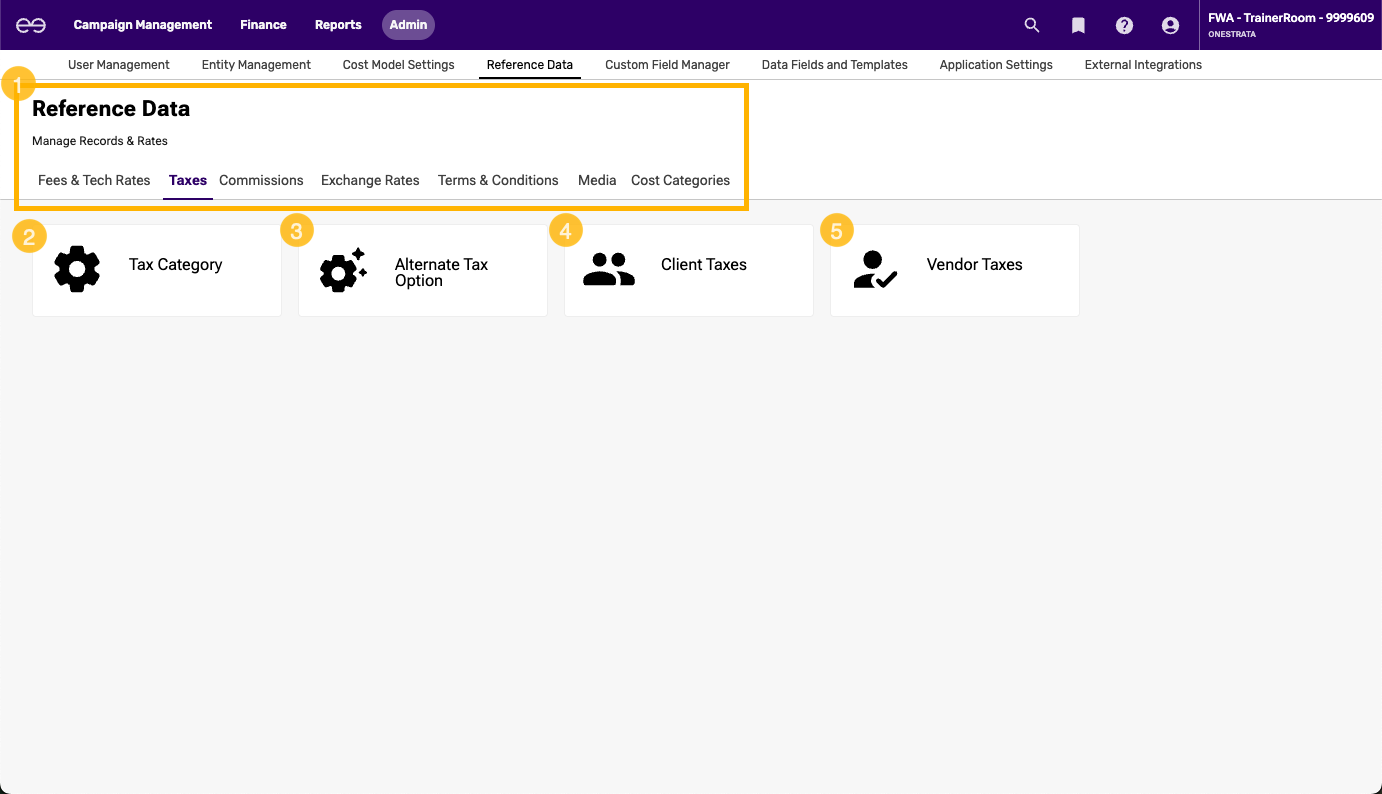Image resolution: width=1382 pixels, height=794 pixels.
Task: Go to the Cost Categories tab
Action: click(x=680, y=181)
